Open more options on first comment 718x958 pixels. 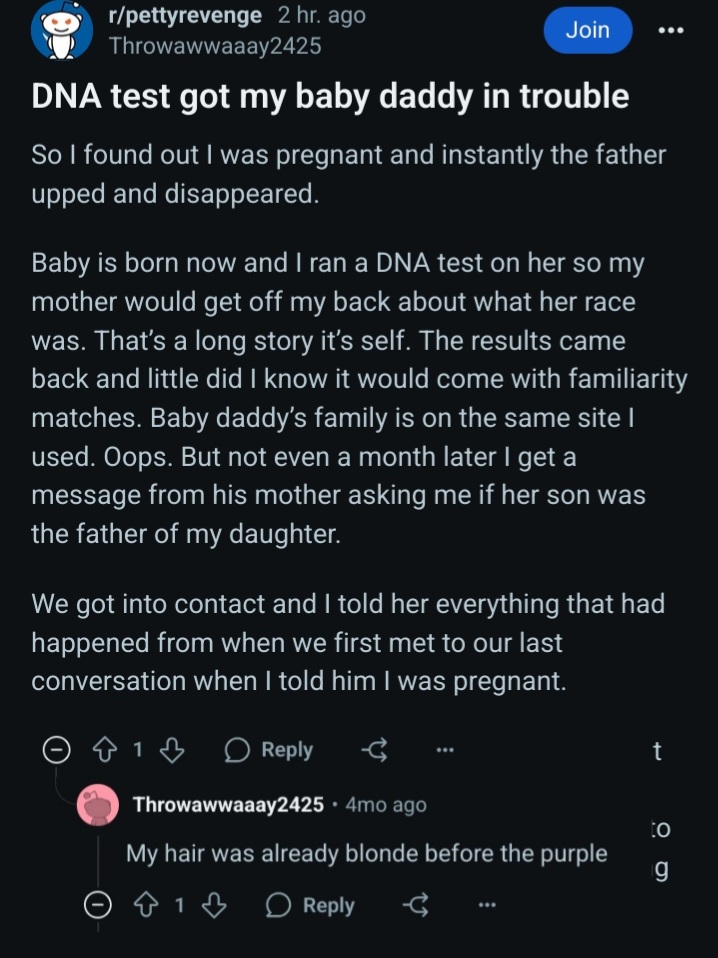(x=445, y=750)
